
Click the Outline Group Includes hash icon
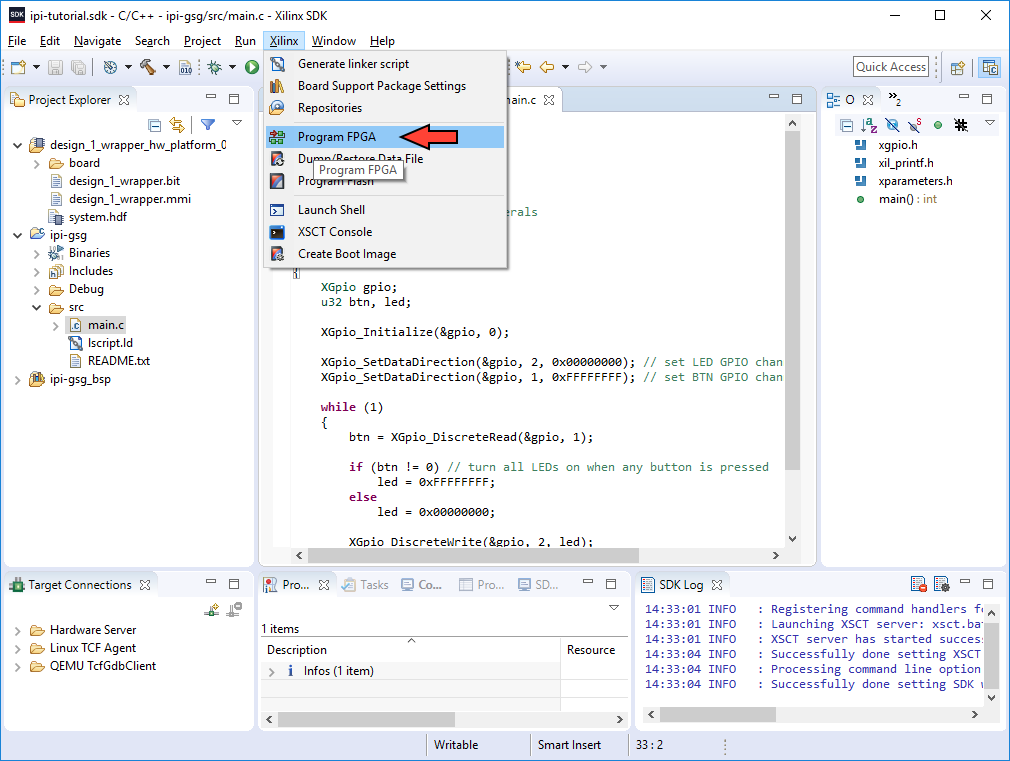coord(961,125)
